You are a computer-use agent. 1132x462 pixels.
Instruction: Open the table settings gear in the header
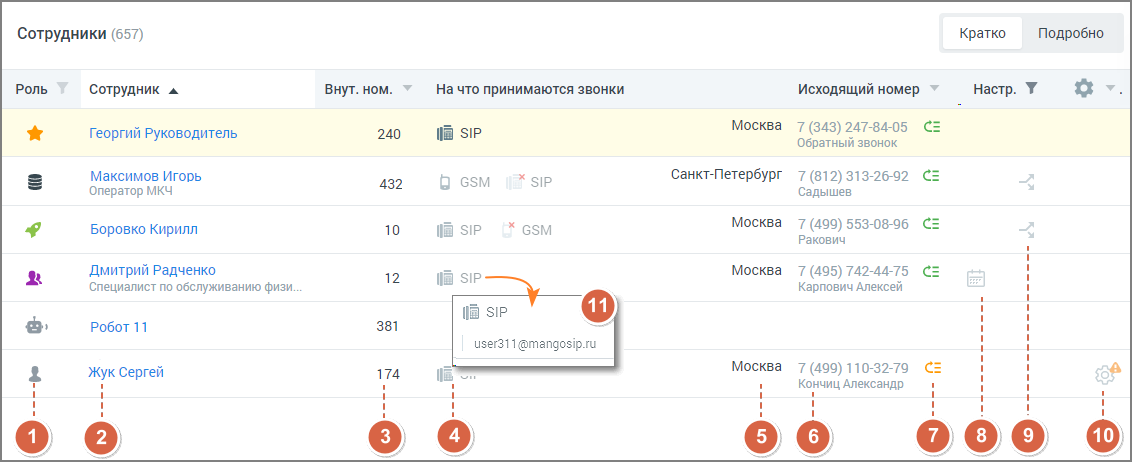pyautogui.click(x=1084, y=89)
